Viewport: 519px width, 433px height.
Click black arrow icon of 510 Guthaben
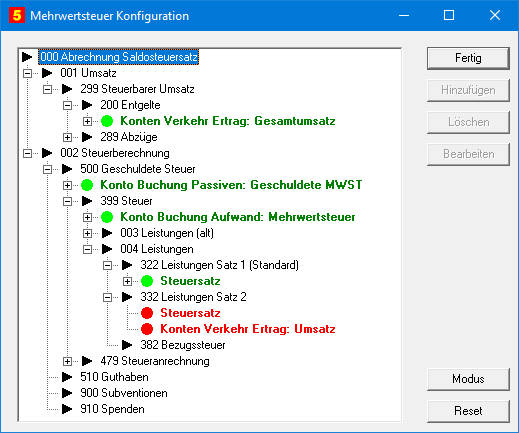click(67, 377)
